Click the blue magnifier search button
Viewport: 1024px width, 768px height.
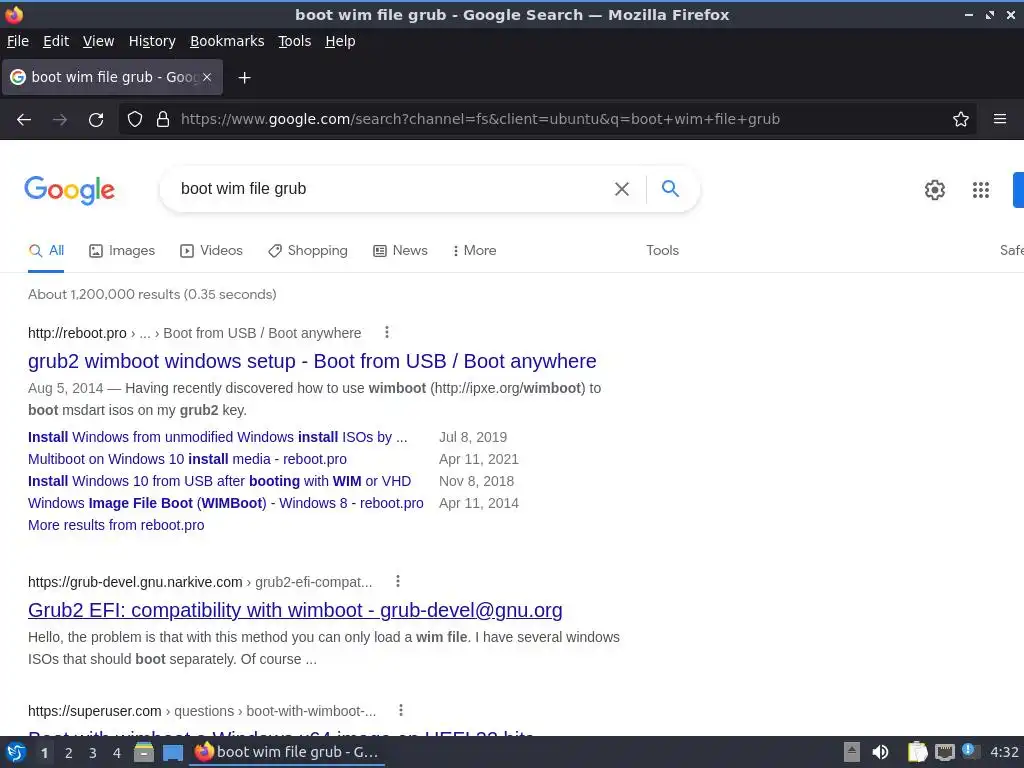click(x=670, y=189)
